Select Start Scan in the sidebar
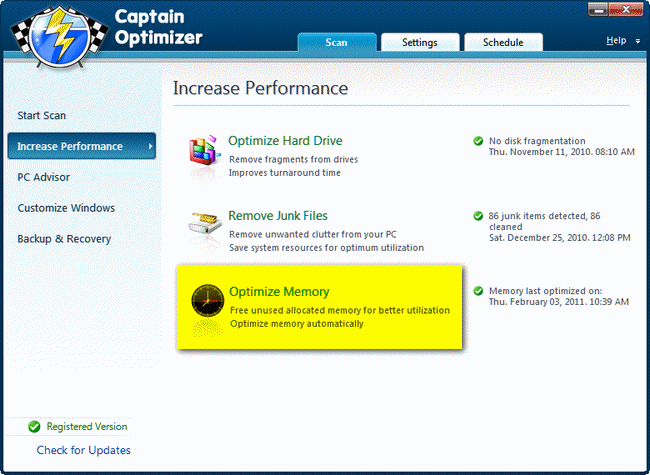 (41, 115)
